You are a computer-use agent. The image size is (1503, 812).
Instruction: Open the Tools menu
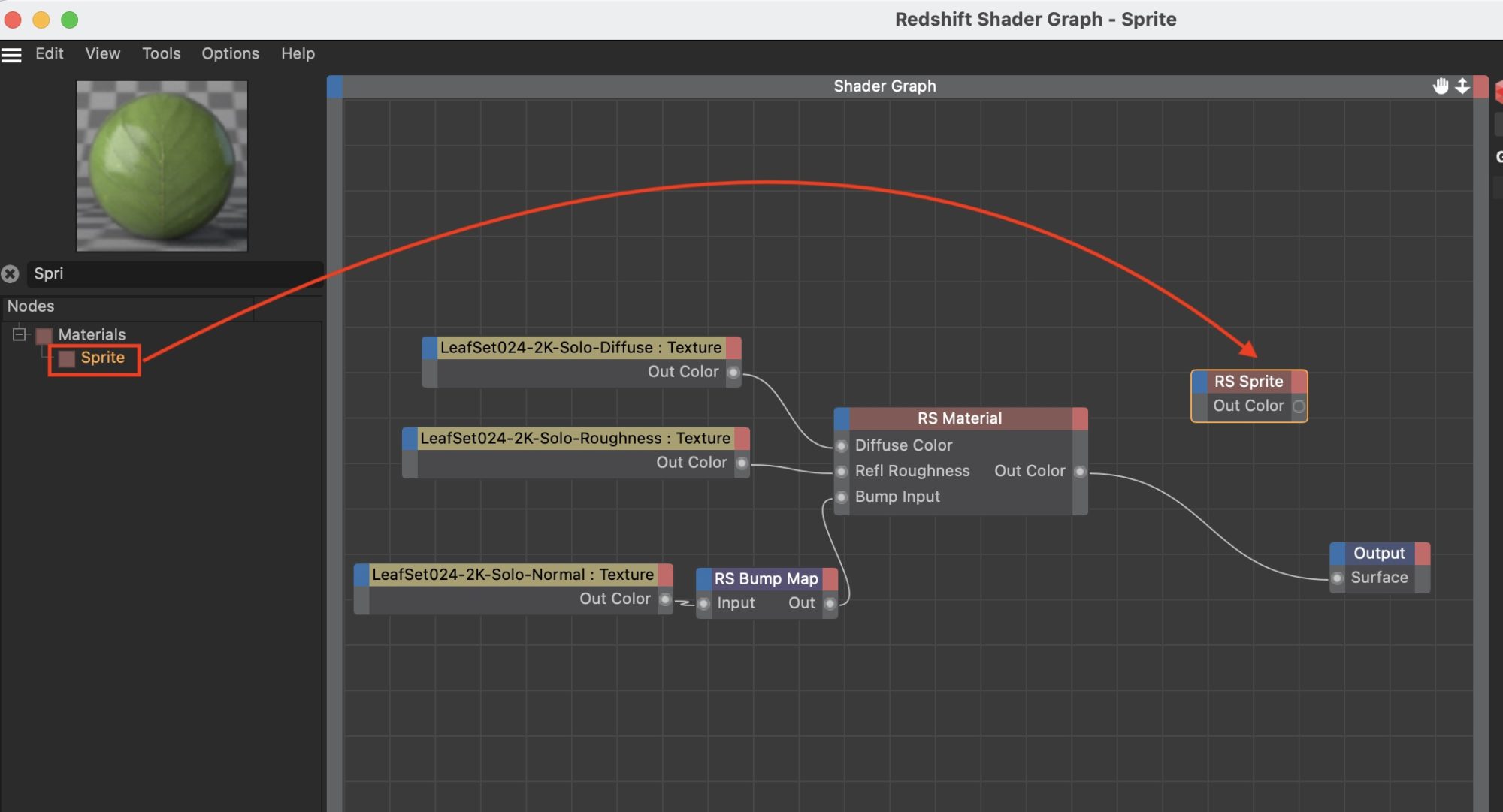pyautogui.click(x=162, y=54)
